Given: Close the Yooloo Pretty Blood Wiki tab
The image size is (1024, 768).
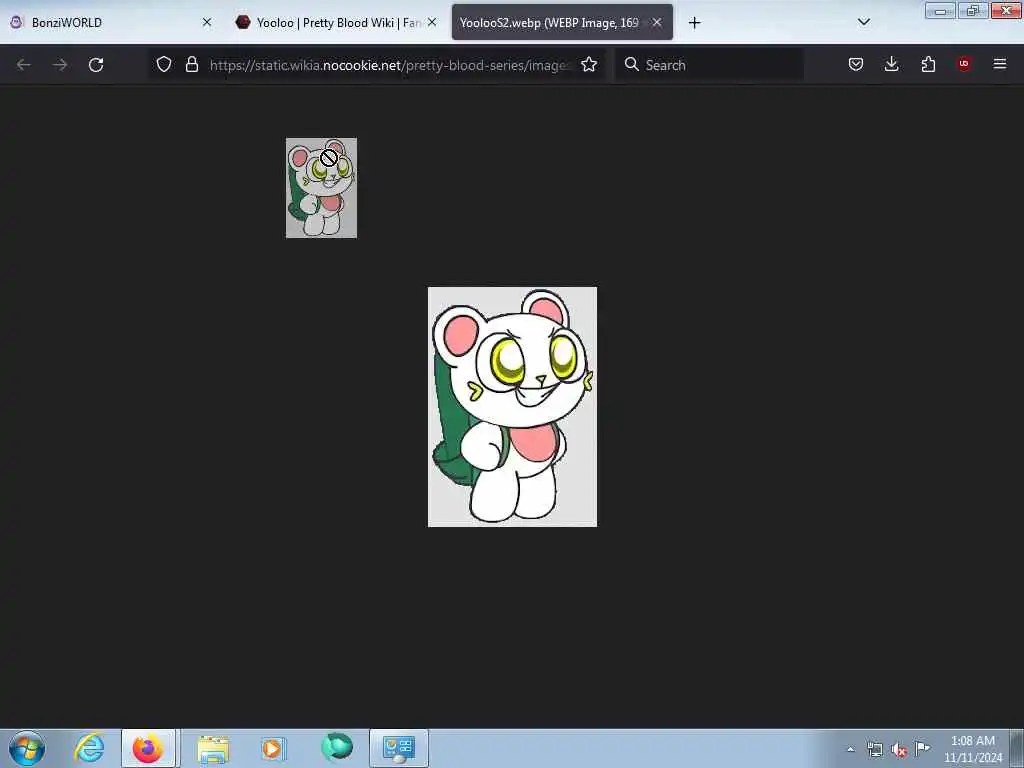Looking at the screenshot, I should pyautogui.click(x=432, y=22).
